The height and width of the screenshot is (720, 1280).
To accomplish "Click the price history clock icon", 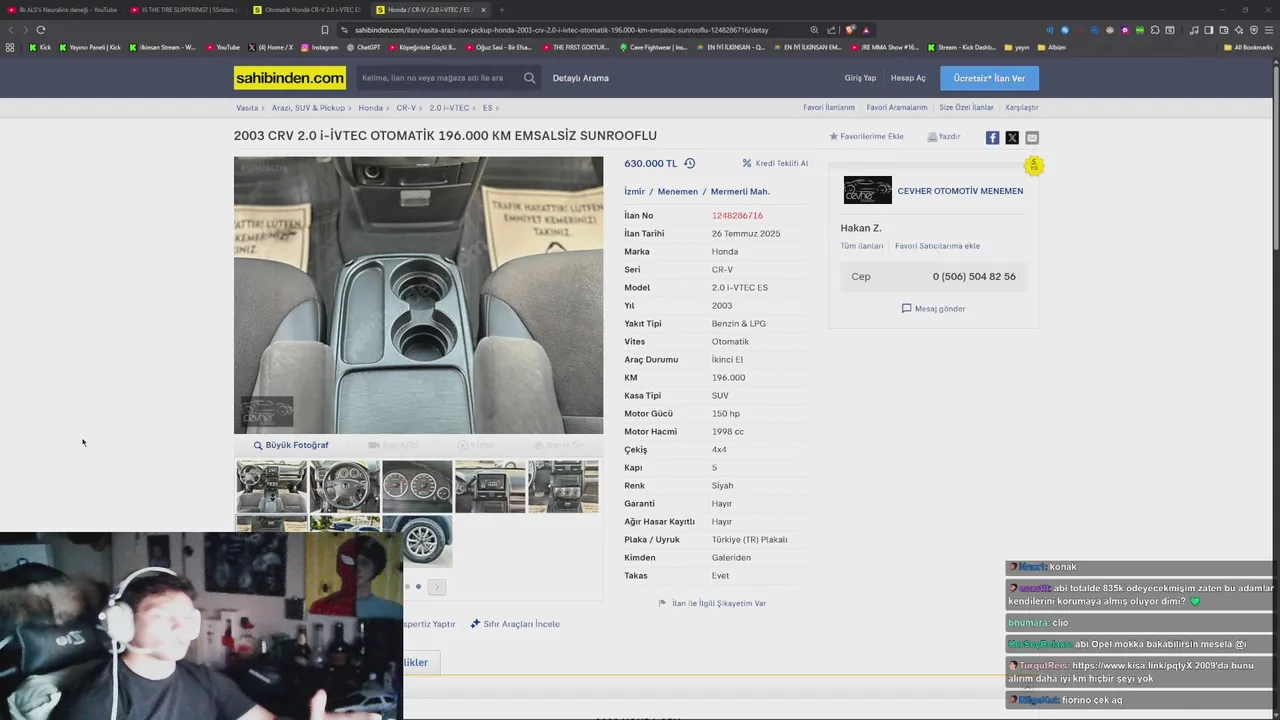I will pos(689,163).
